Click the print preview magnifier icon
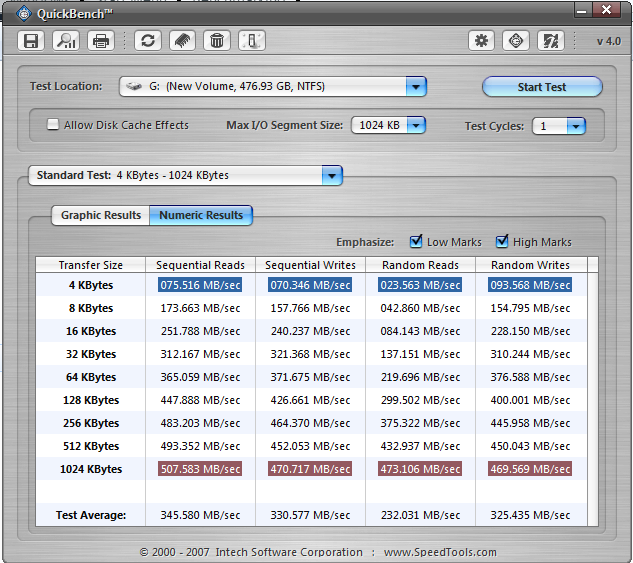633x563 pixels. pyautogui.click(x=66, y=41)
